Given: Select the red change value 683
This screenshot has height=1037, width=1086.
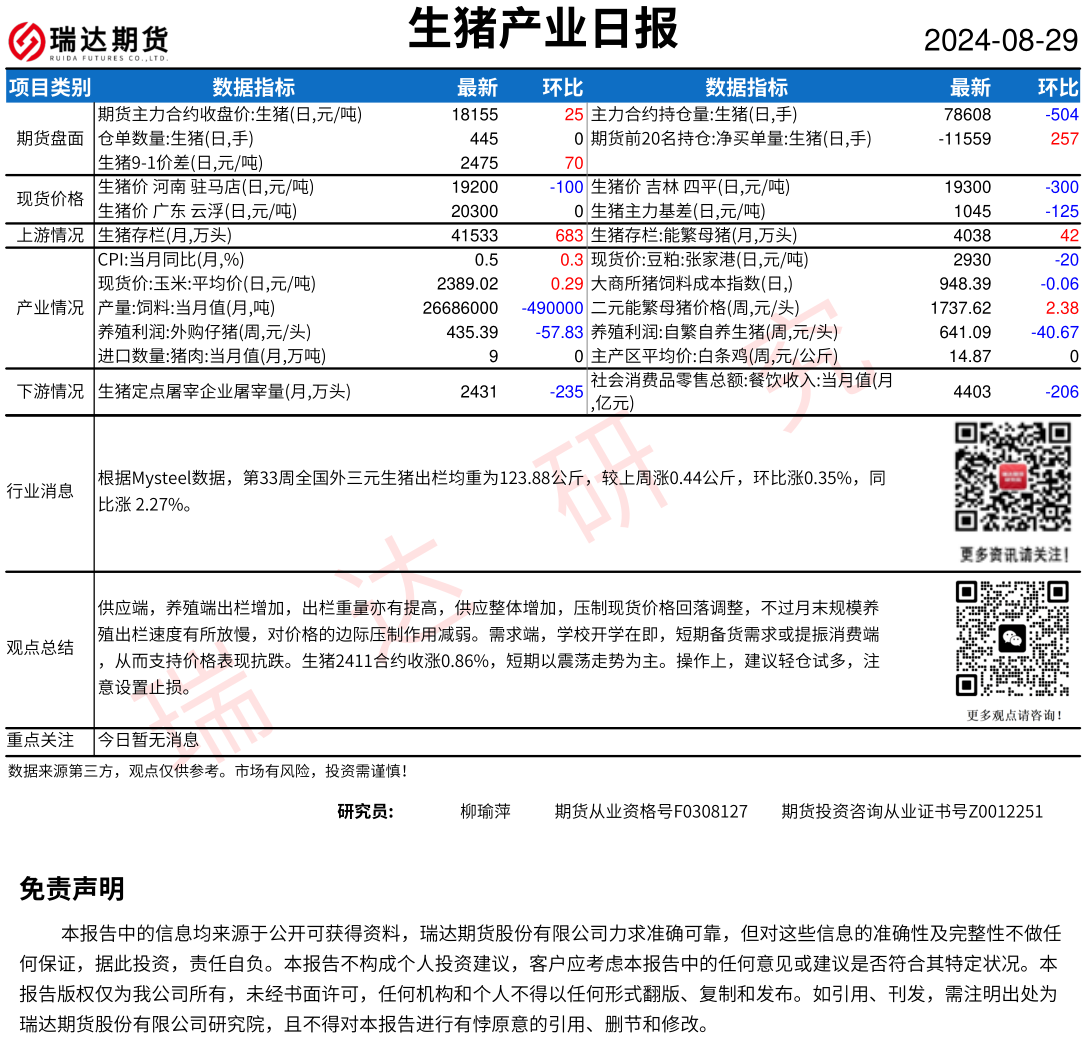Looking at the screenshot, I should tap(569, 236).
